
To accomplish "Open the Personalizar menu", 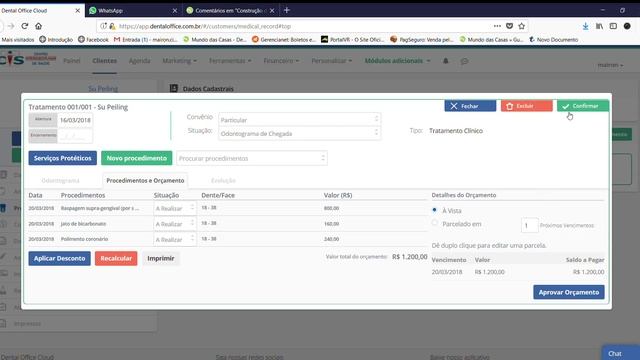I will [x=331, y=61].
